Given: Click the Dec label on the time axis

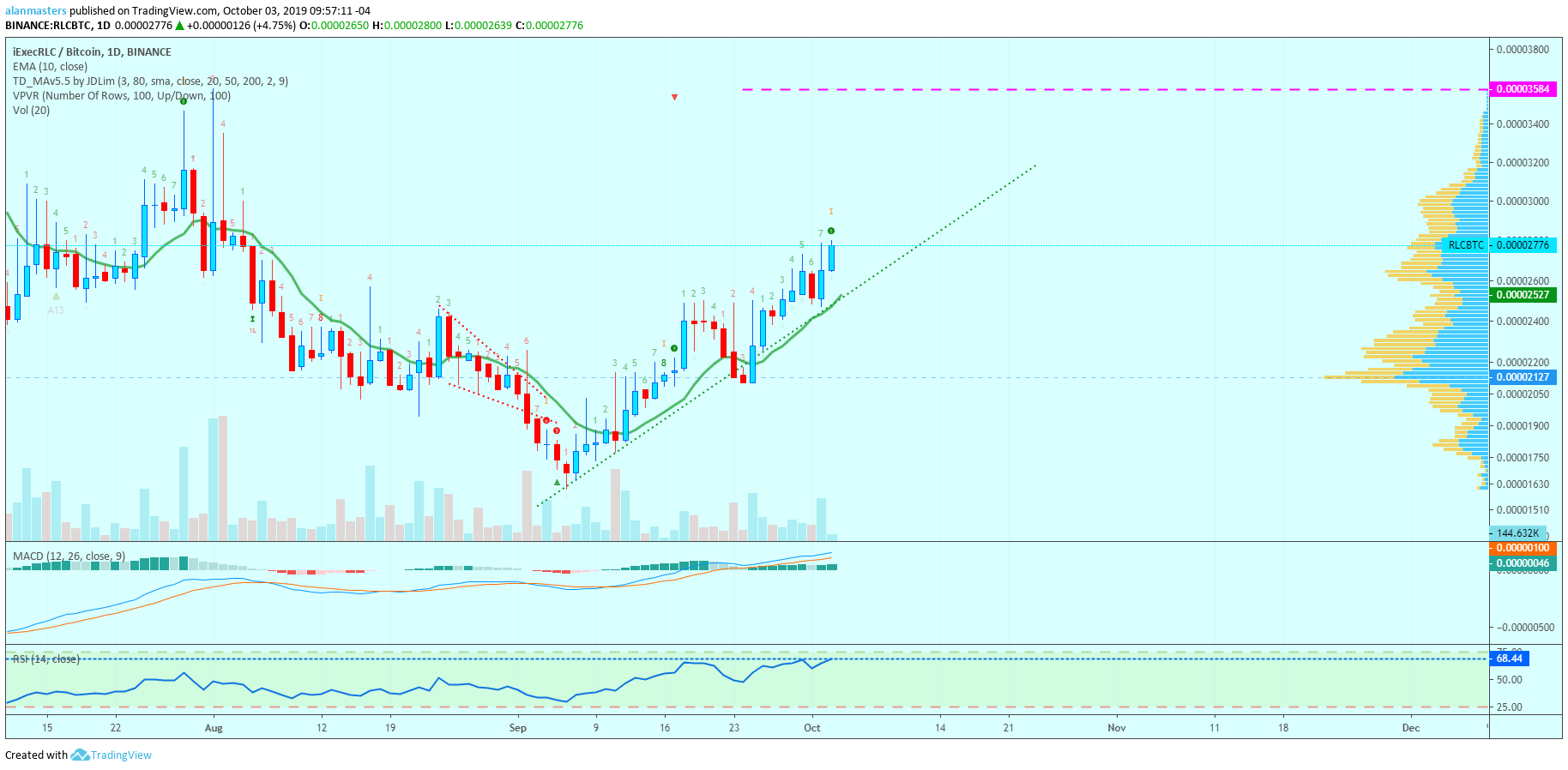Looking at the screenshot, I should tap(1411, 728).
